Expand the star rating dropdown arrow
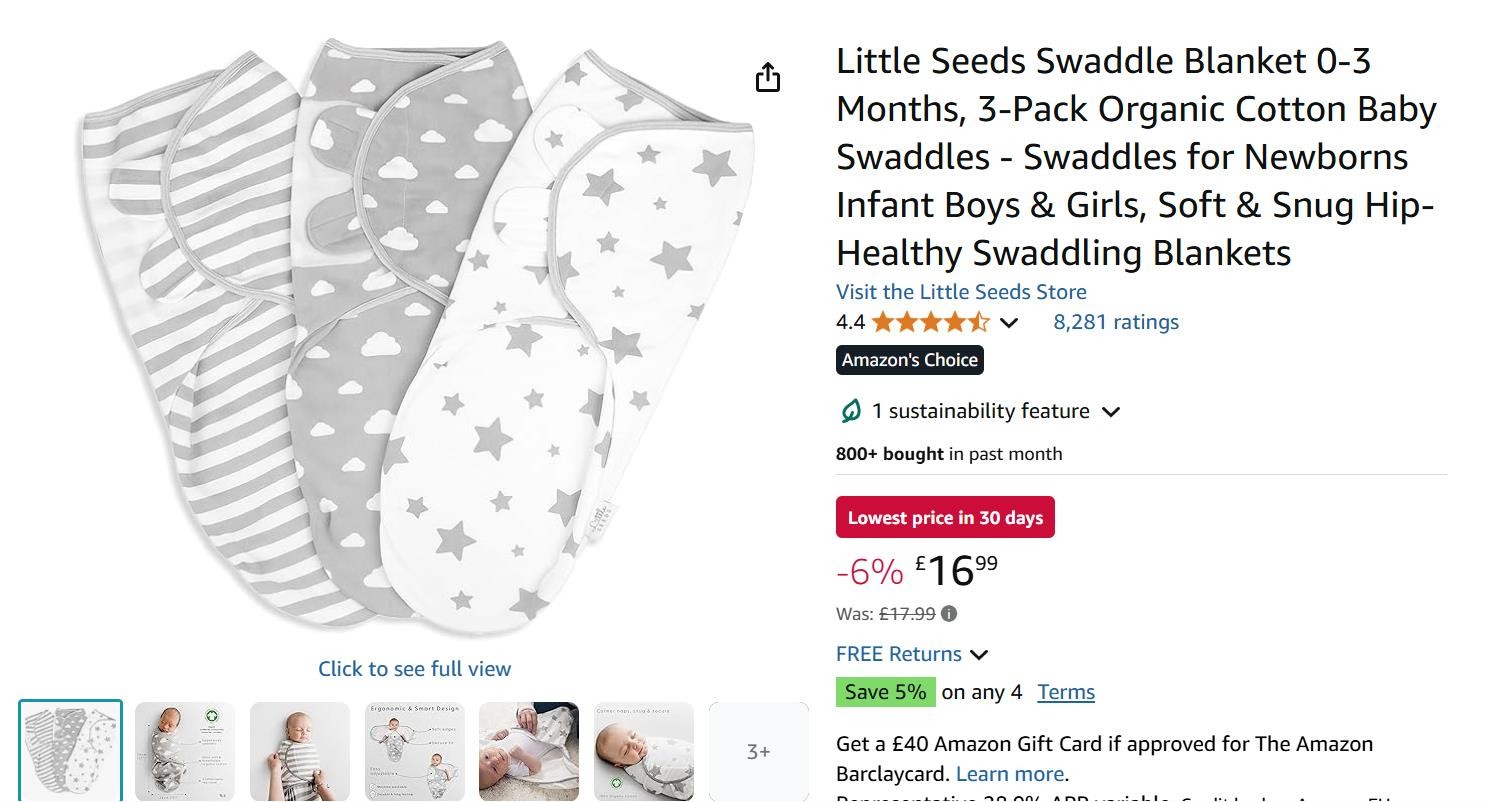This screenshot has height=802, width=1485. click(x=1009, y=322)
